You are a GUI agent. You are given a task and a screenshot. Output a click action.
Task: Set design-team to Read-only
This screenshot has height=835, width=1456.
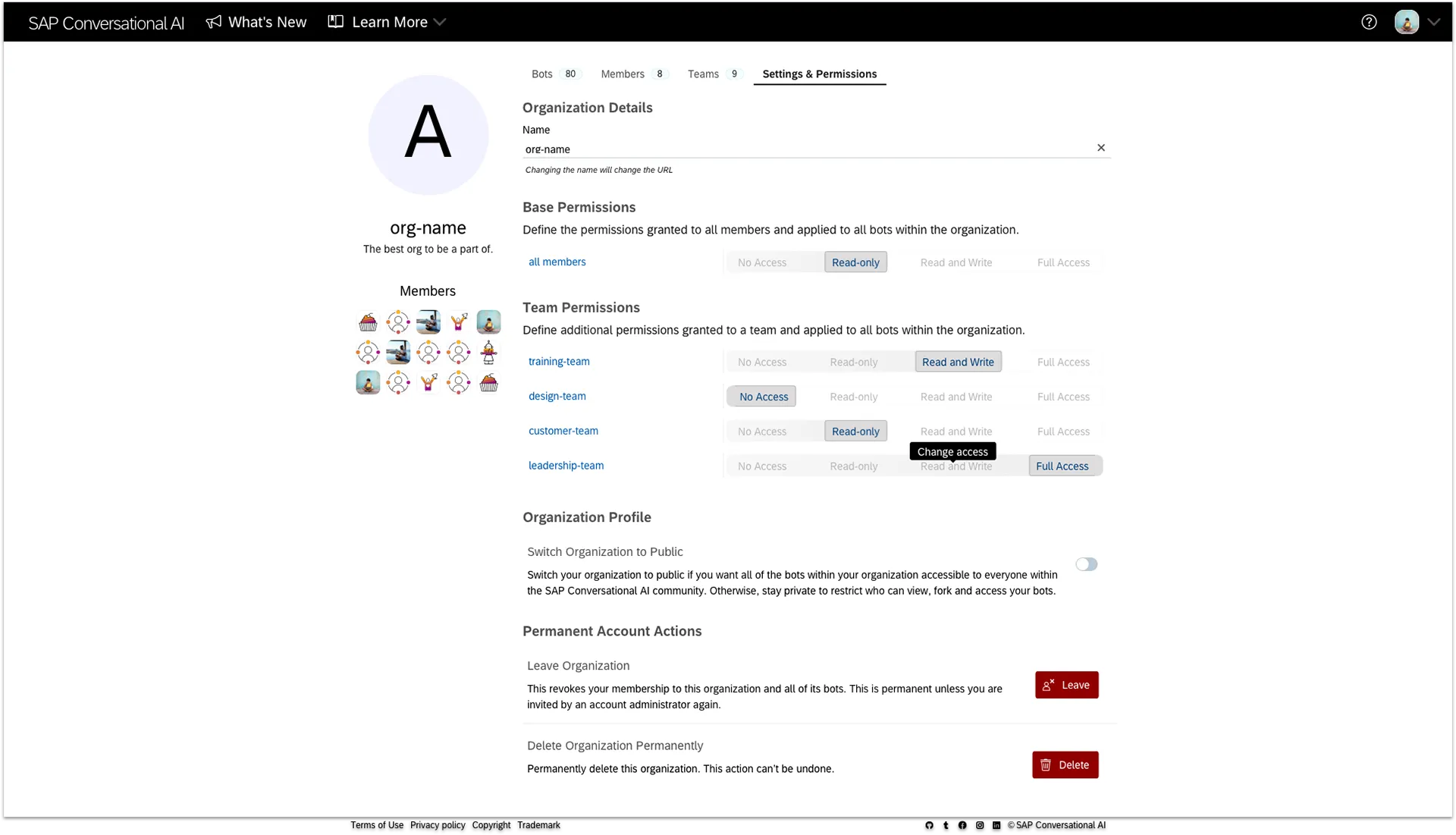coord(854,397)
